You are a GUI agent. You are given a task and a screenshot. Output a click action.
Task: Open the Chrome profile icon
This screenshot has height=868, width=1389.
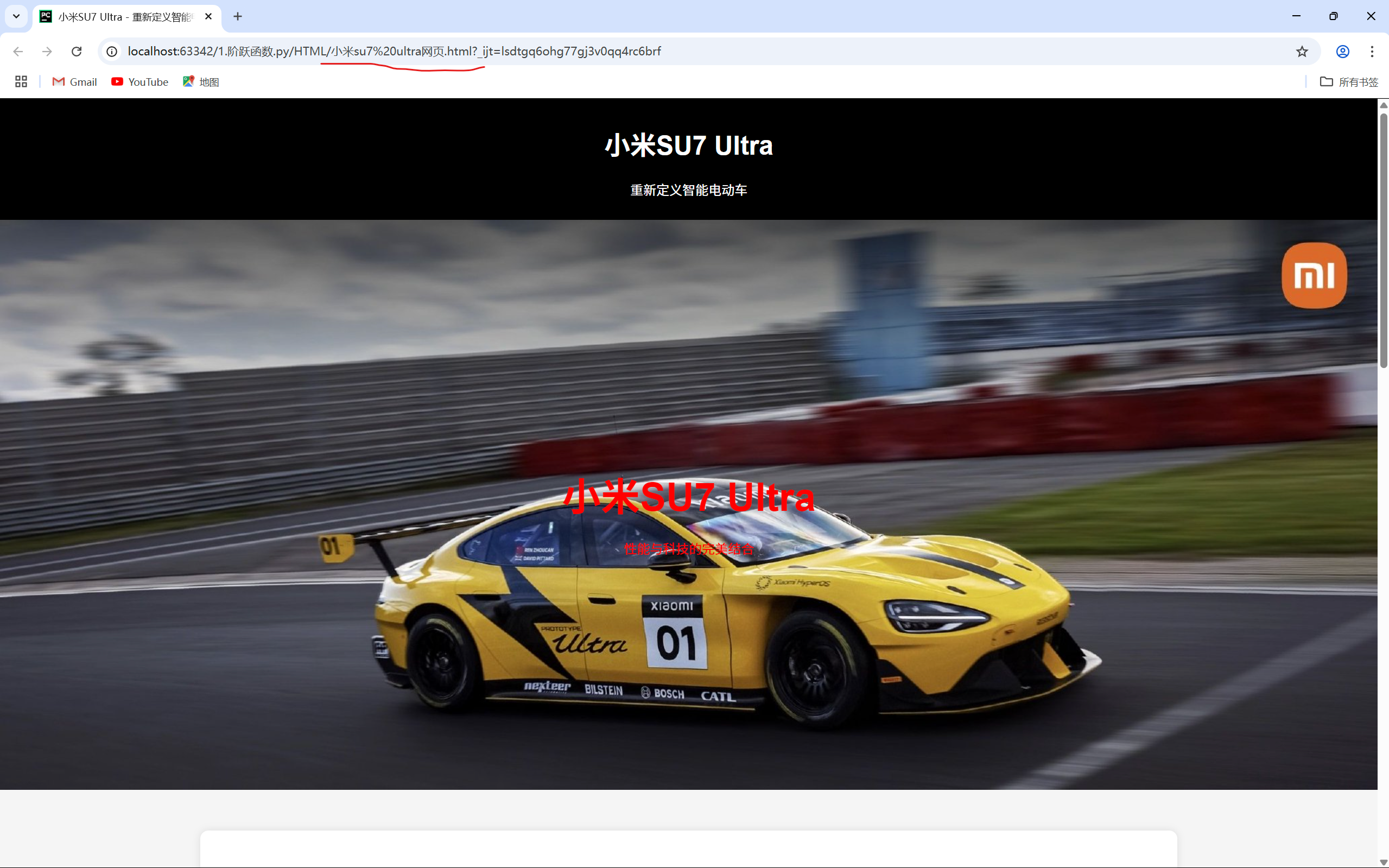click(x=1342, y=52)
